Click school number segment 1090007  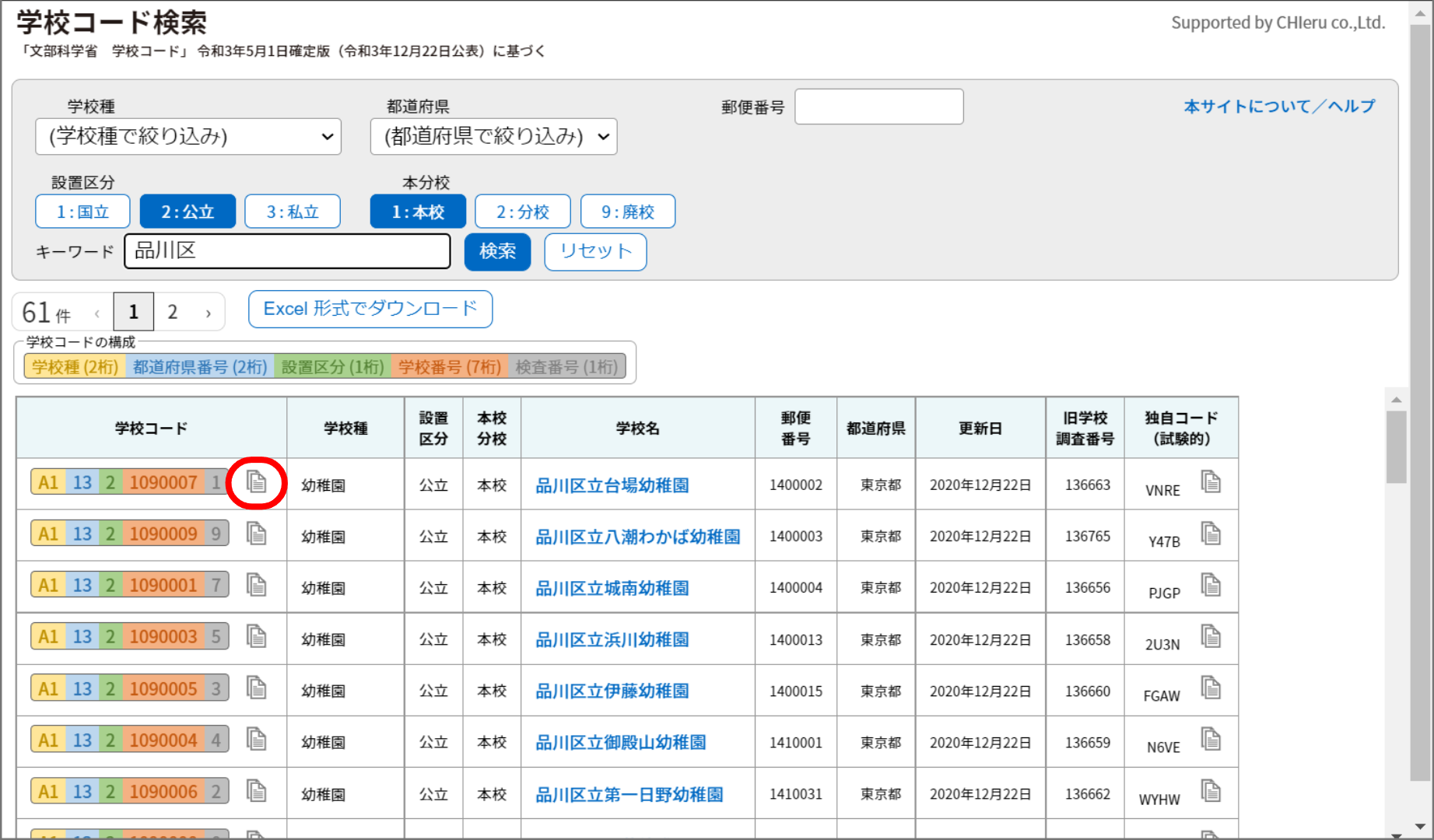click(x=163, y=482)
